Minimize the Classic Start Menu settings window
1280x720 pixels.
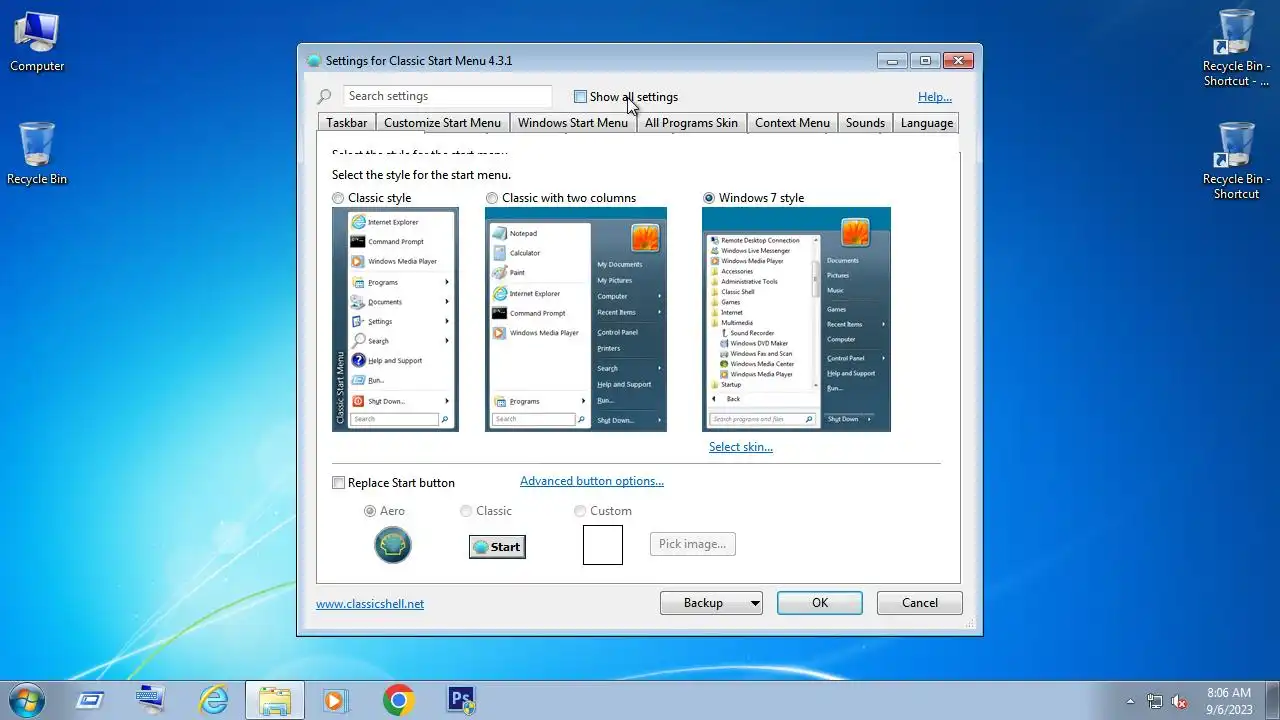893,61
